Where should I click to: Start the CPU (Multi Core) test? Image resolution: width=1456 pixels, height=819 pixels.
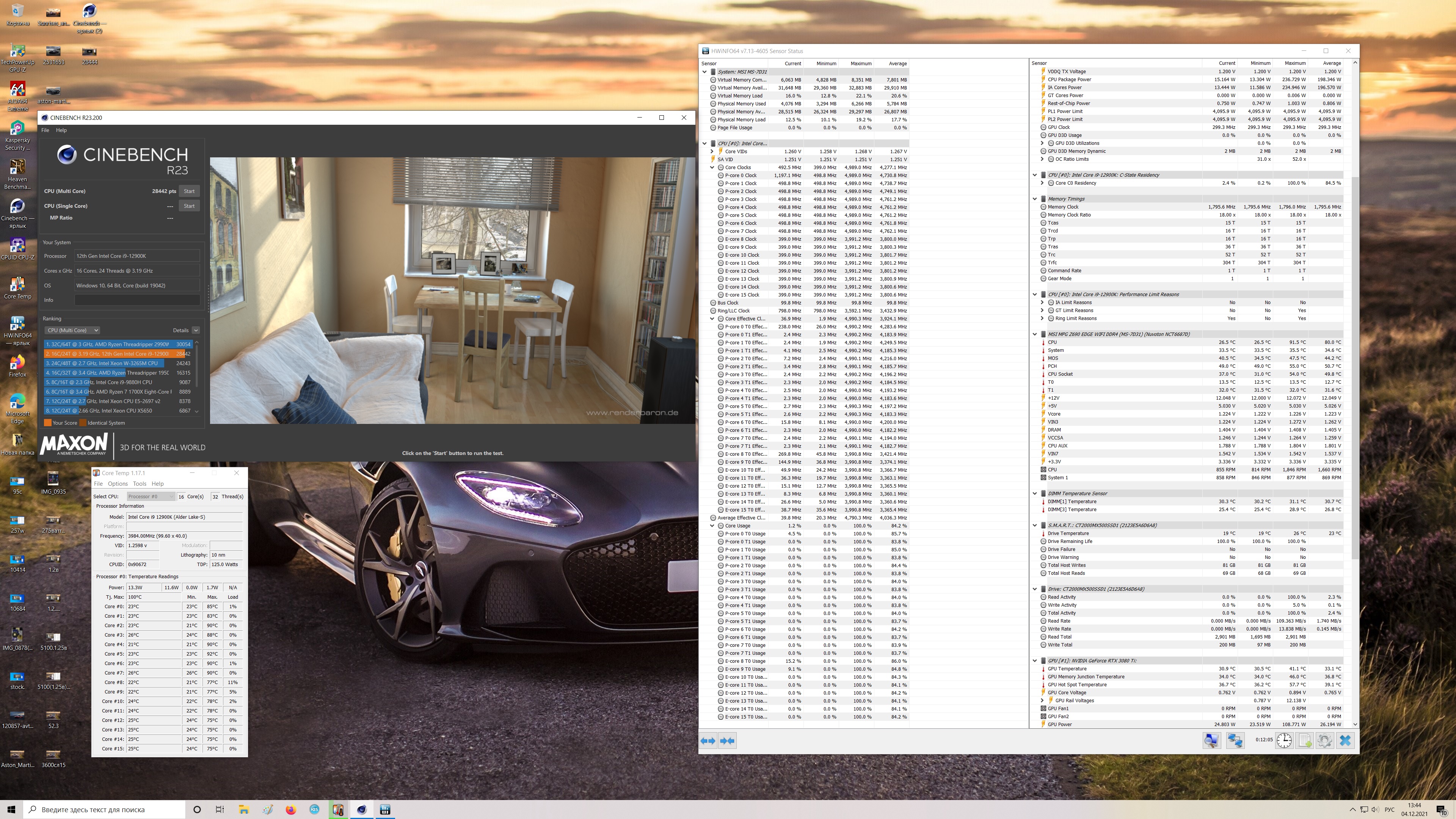coord(189,191)
